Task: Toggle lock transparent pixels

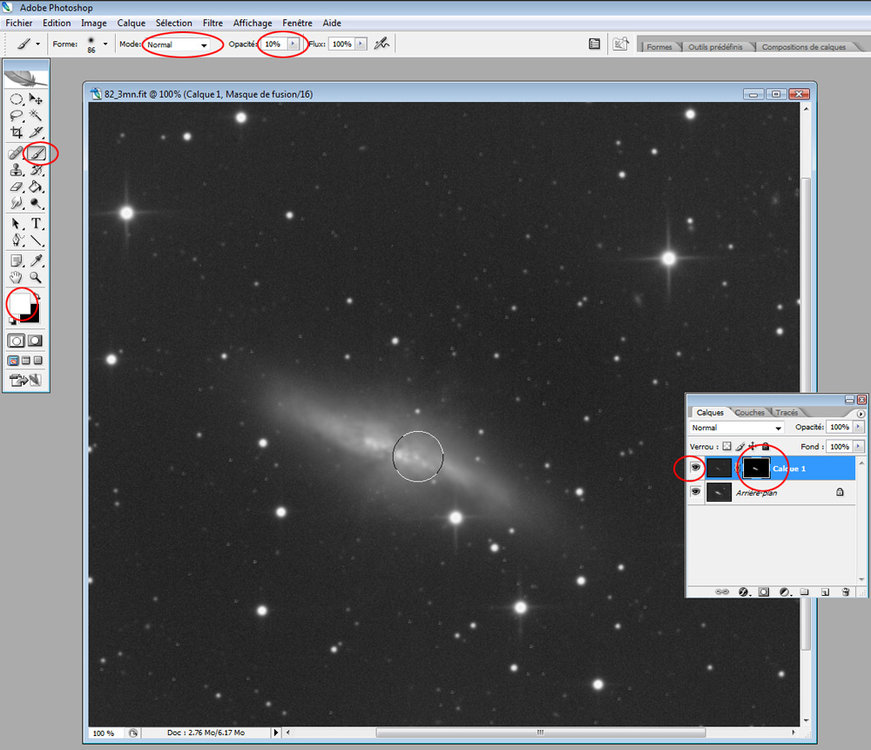Action: coord(727,446)
